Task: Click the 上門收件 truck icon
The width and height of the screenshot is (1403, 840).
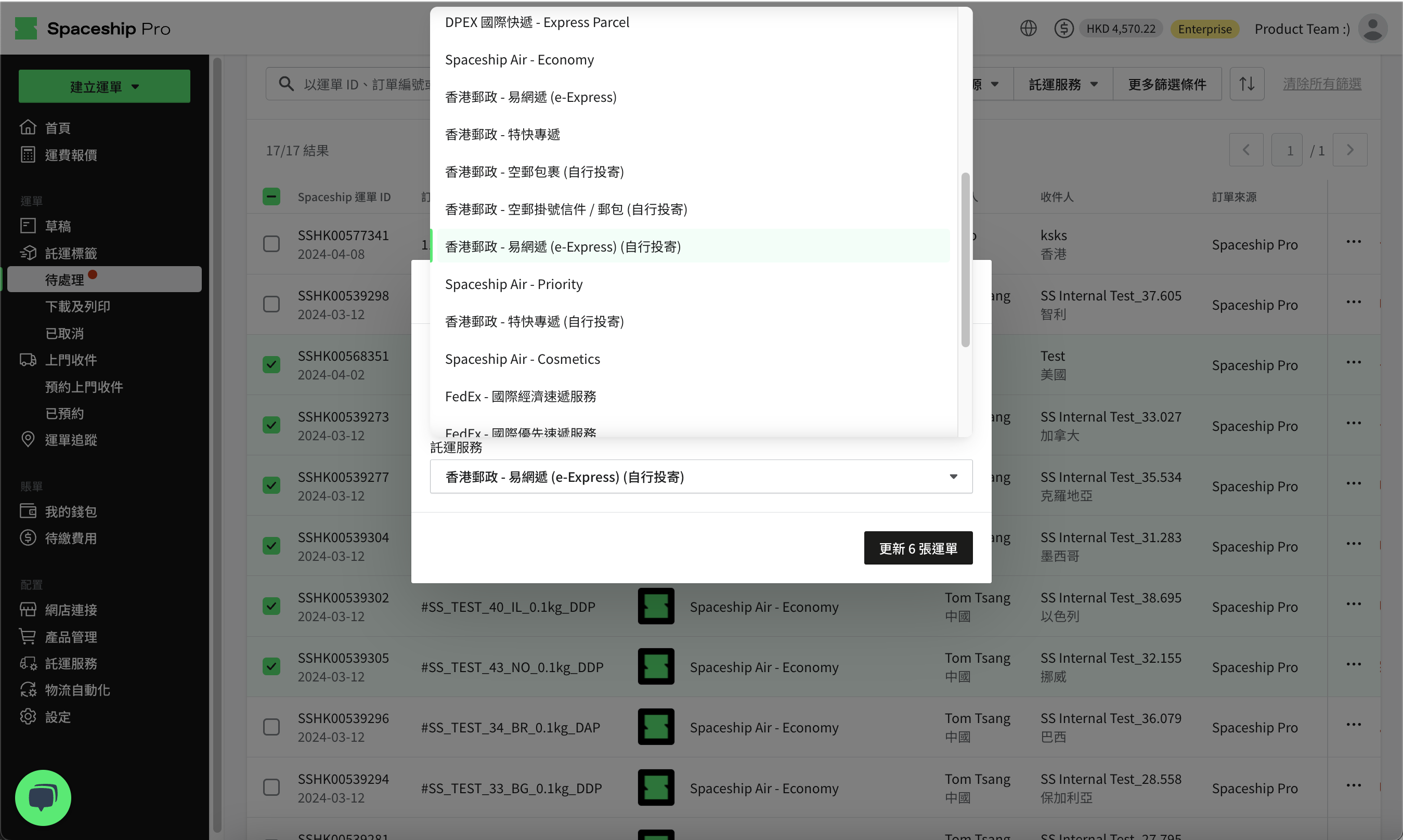Action: point(28,359)
